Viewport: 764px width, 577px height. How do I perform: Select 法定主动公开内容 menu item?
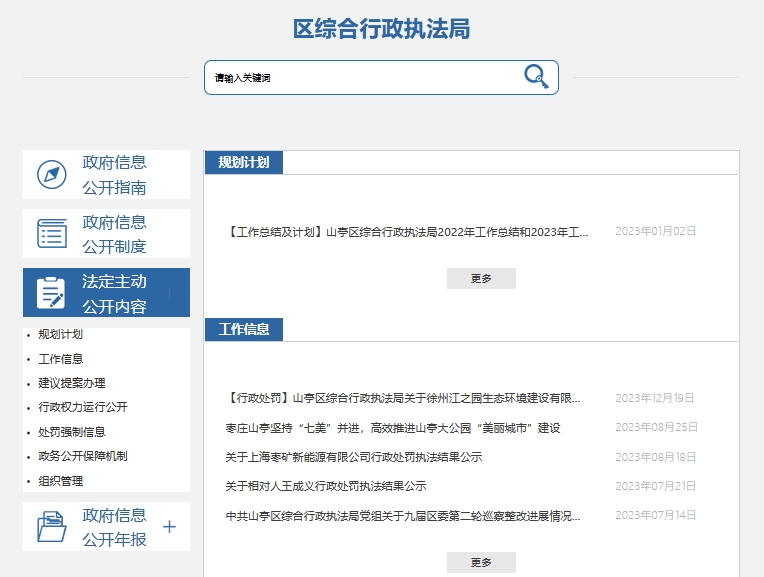[x=106, y=292]
